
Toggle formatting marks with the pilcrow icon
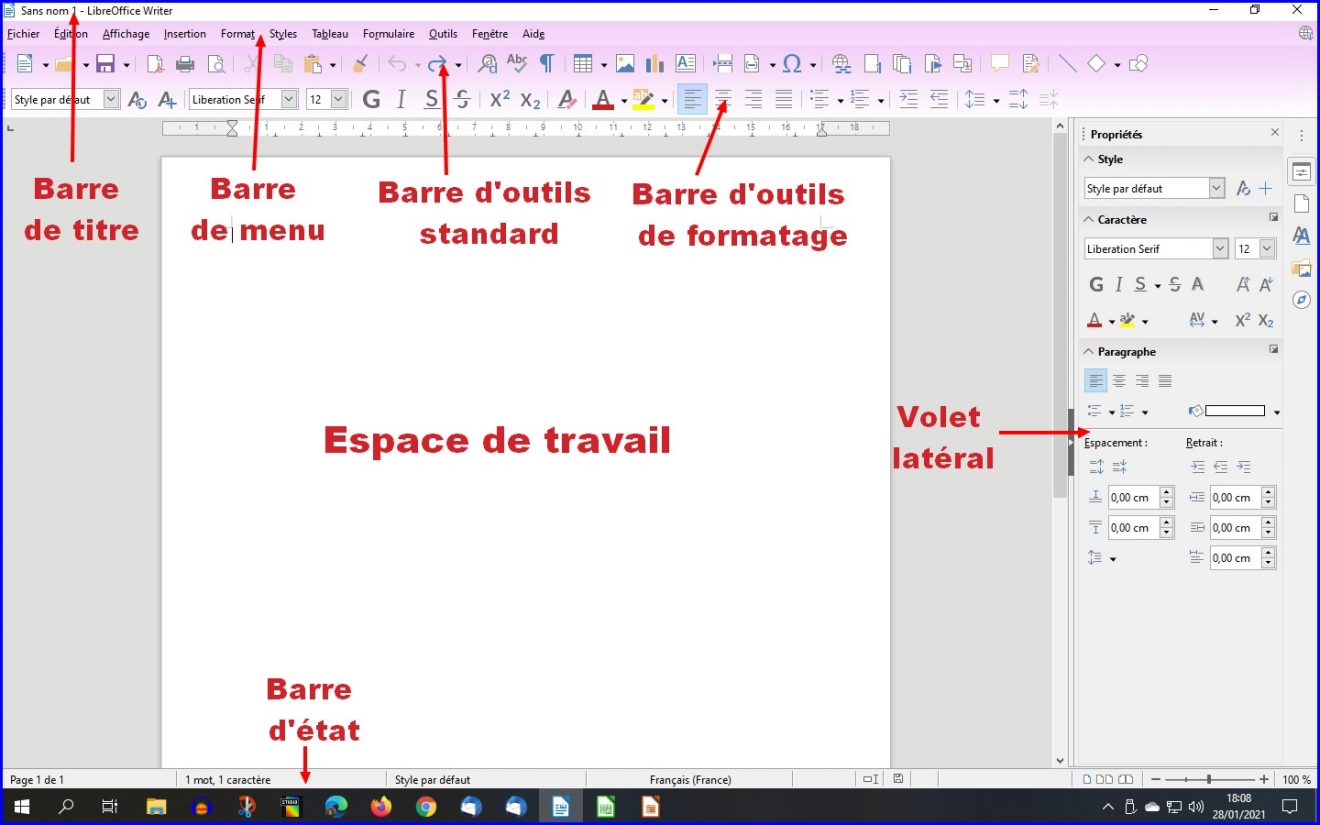(x=547, y=63)
